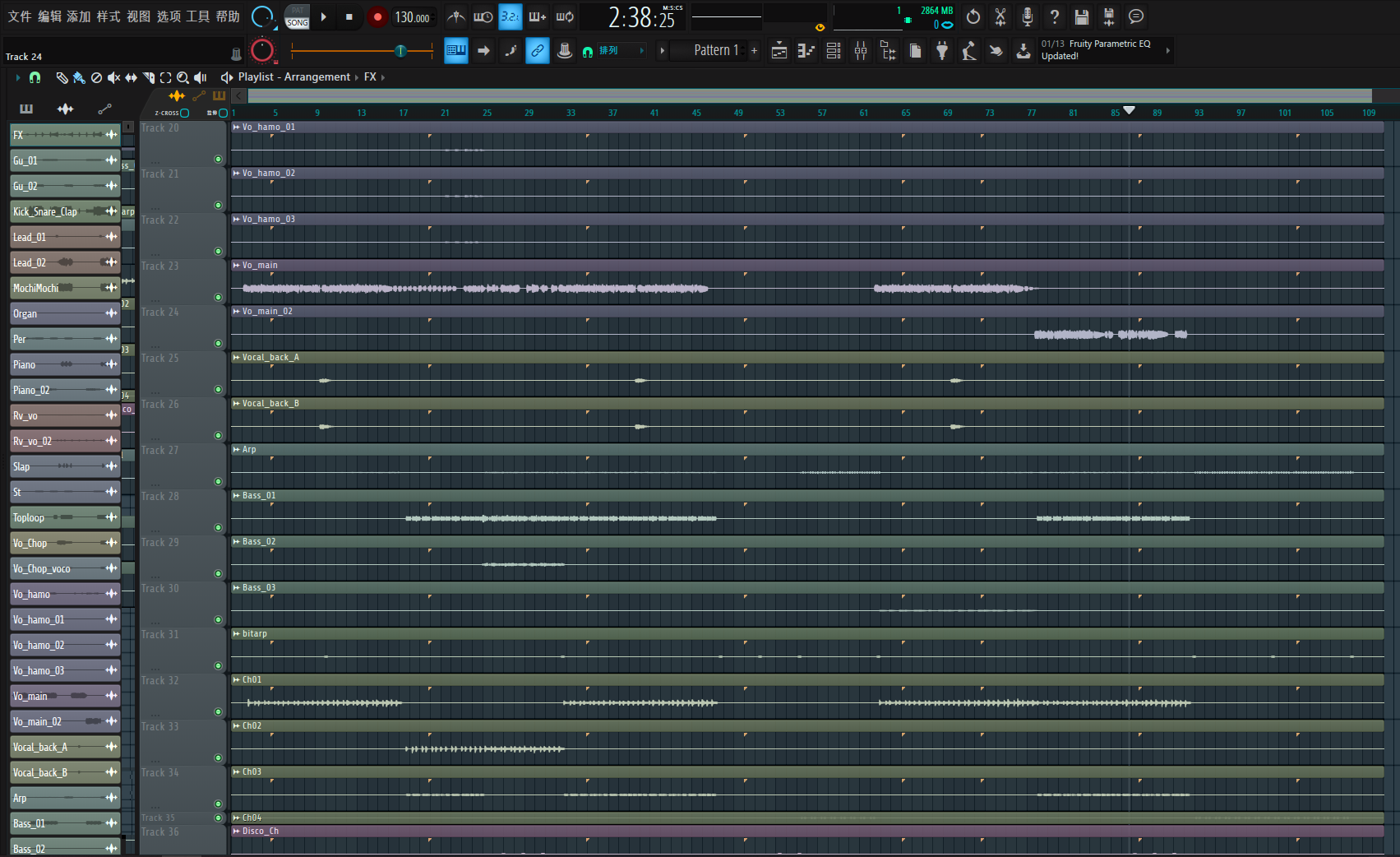Open audio editor scissors icon

click(x=1000, y=16)
